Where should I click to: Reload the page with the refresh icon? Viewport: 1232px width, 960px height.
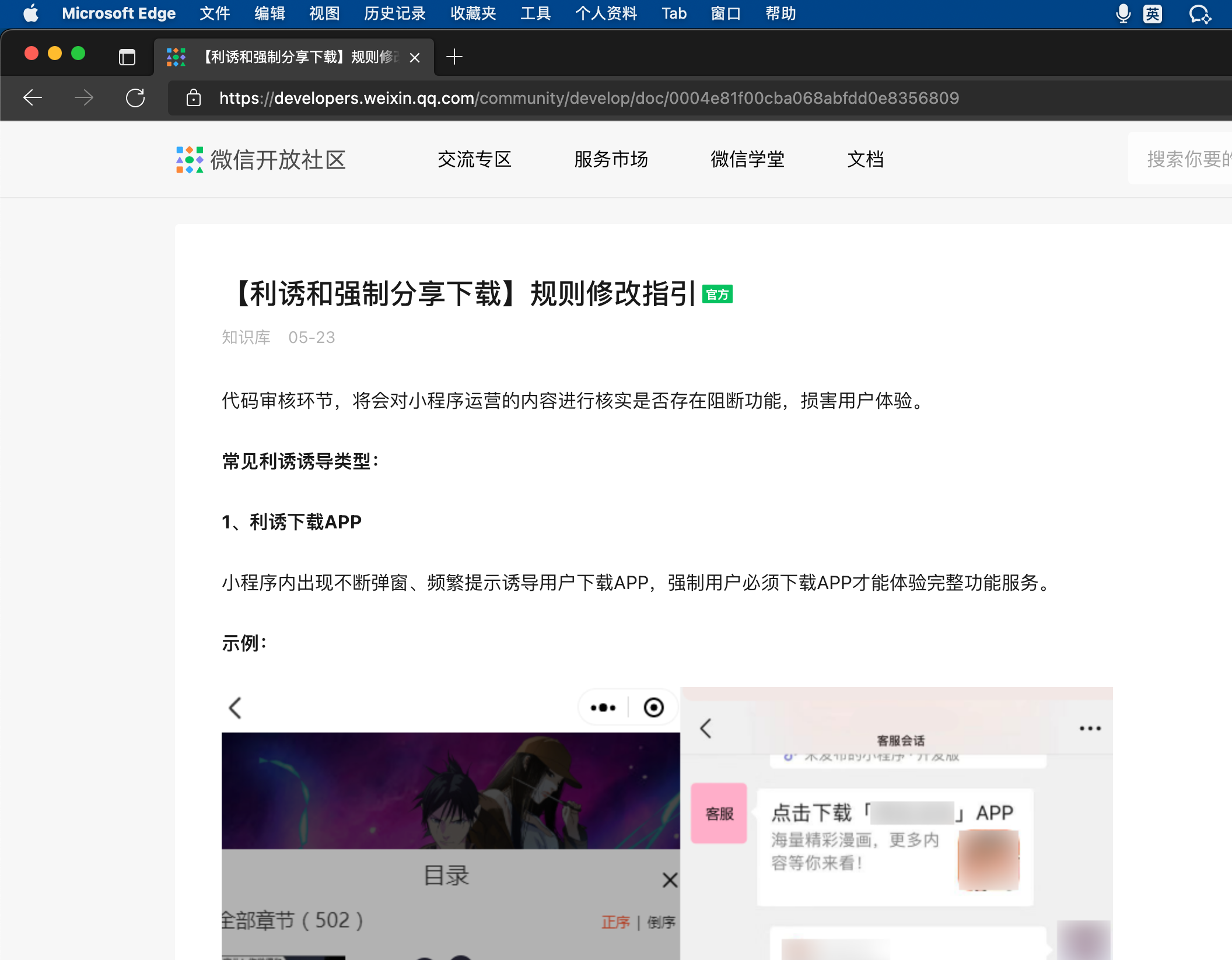135,97
